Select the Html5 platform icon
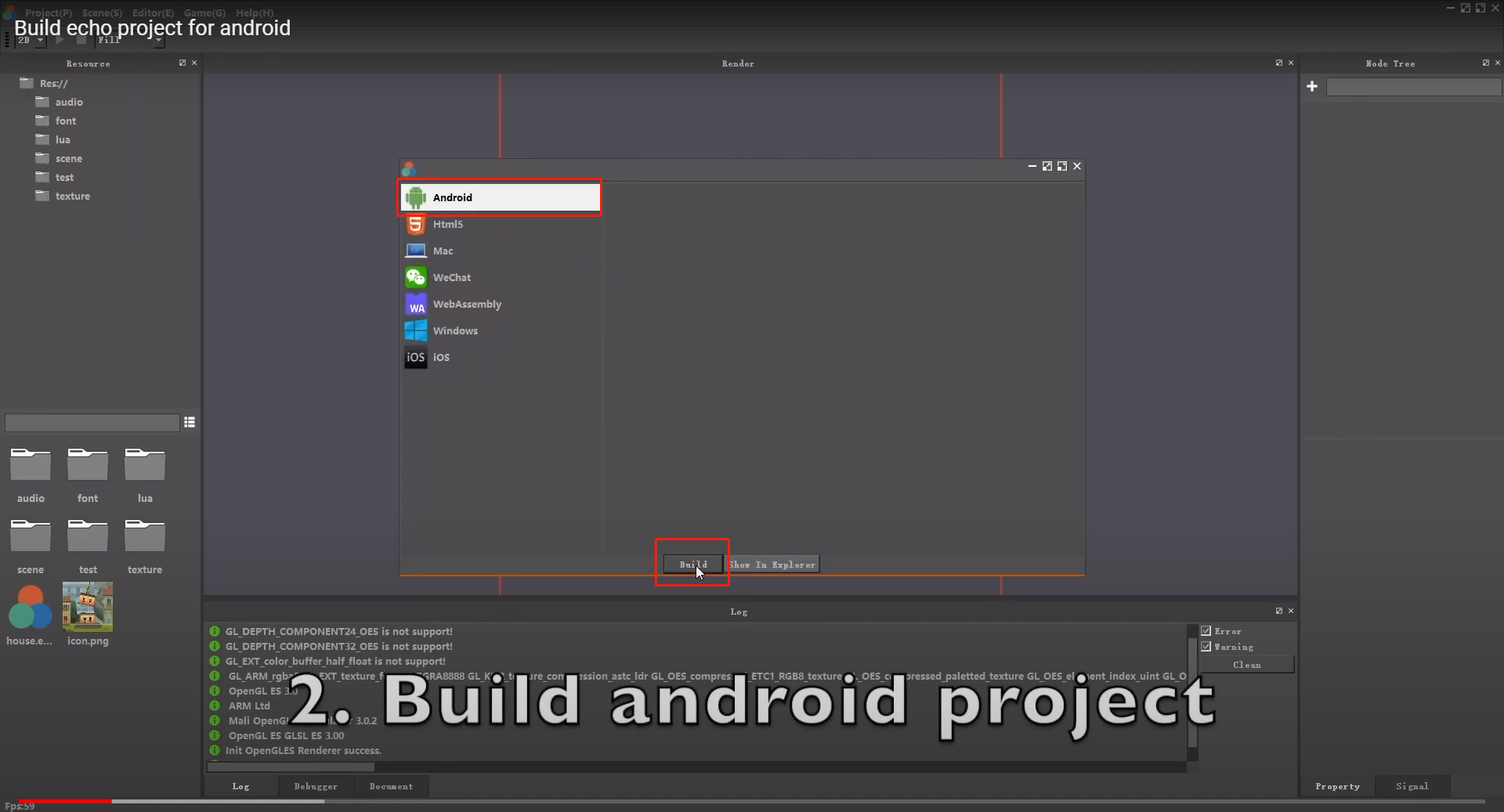1504x812 pixels. [415, 225]
